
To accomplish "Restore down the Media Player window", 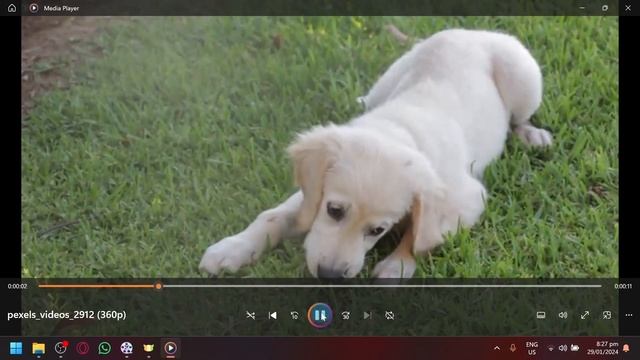I will 605,8.
